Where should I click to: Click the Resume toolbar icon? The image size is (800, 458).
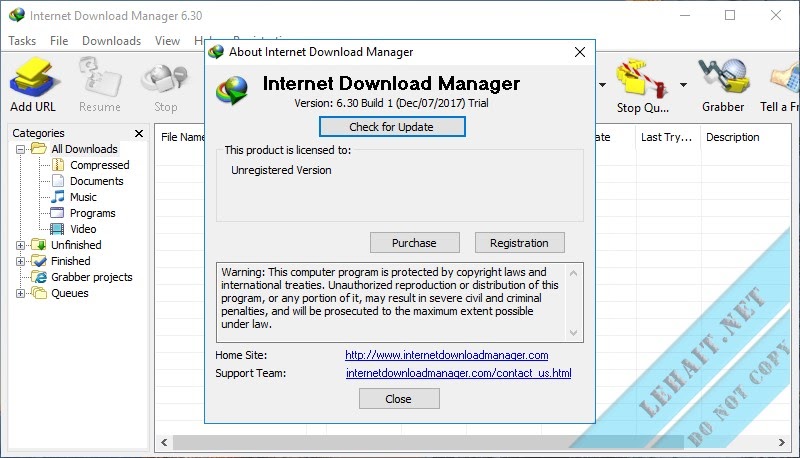(100, 77)
